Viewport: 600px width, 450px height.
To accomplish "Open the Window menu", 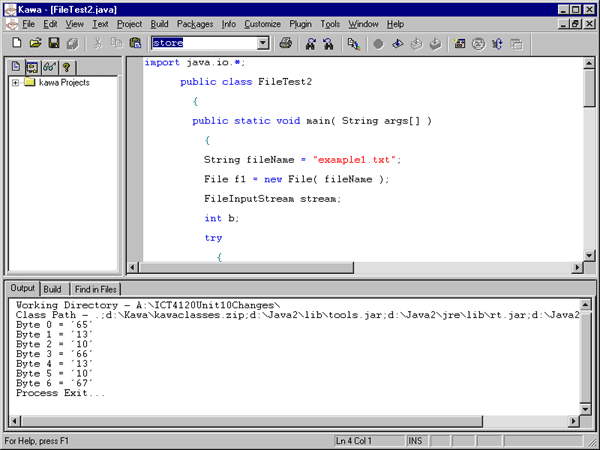I will click(363, 24).
